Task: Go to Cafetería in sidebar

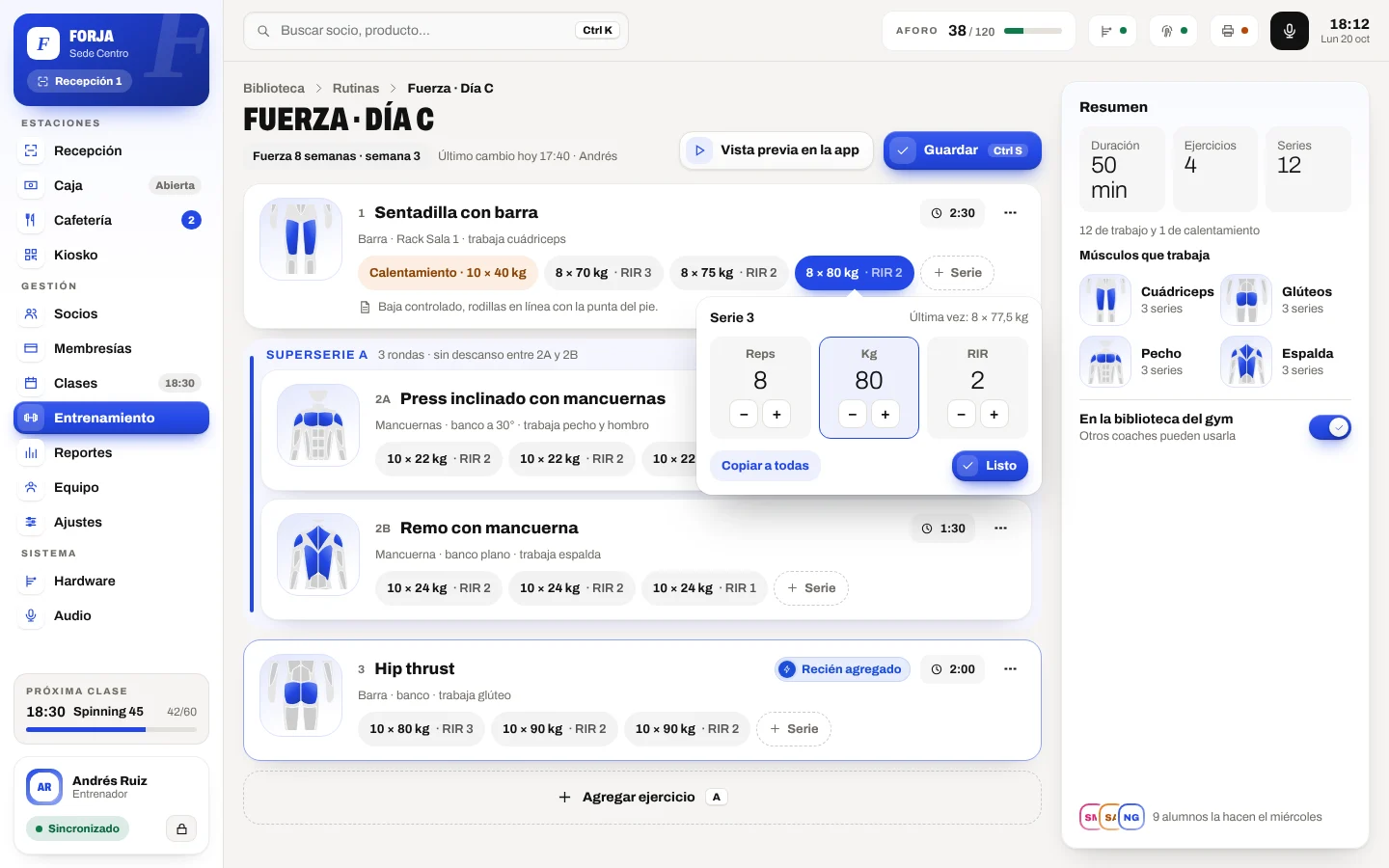Action: [111, 220]
